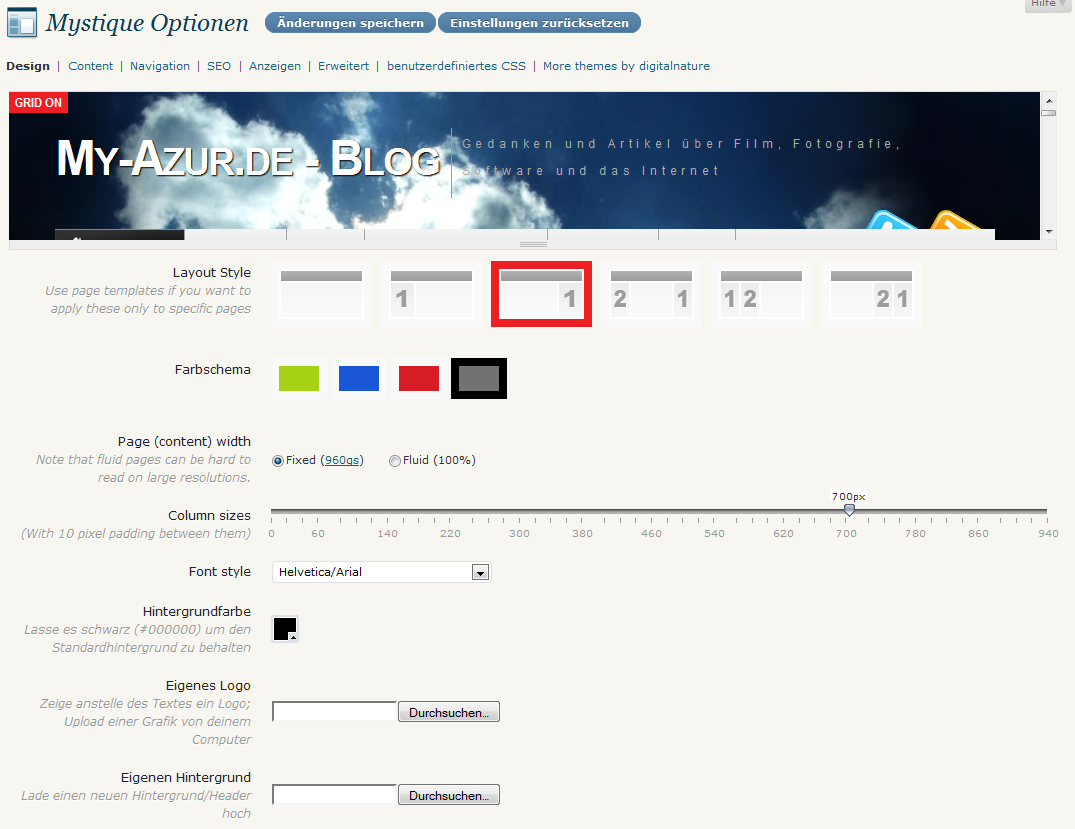Choose the two left sidebars layout
This screenshot has height=829, width=1075.
[x=761, y=293]
